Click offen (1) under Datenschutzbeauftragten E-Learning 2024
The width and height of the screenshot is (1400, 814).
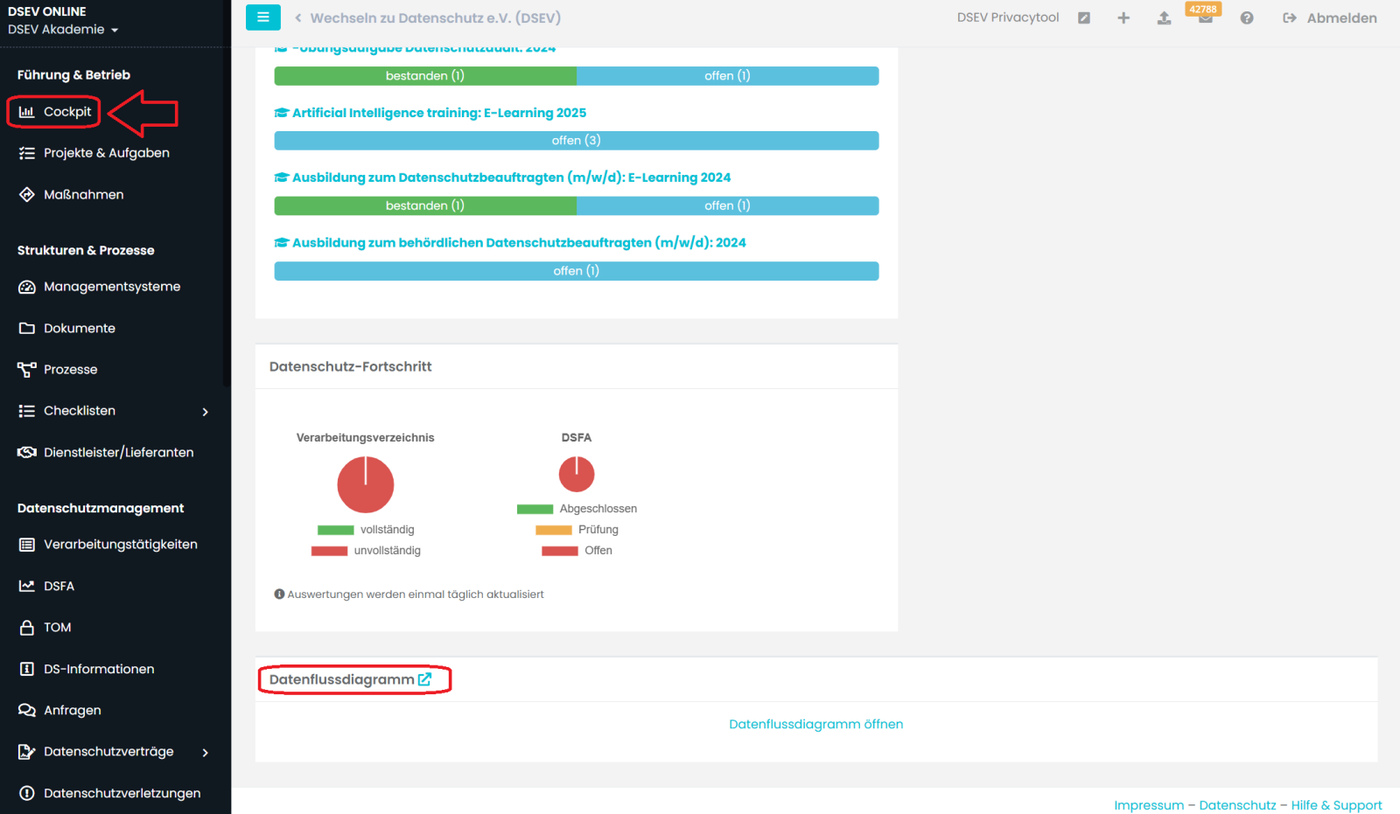[x=728, y=206]
